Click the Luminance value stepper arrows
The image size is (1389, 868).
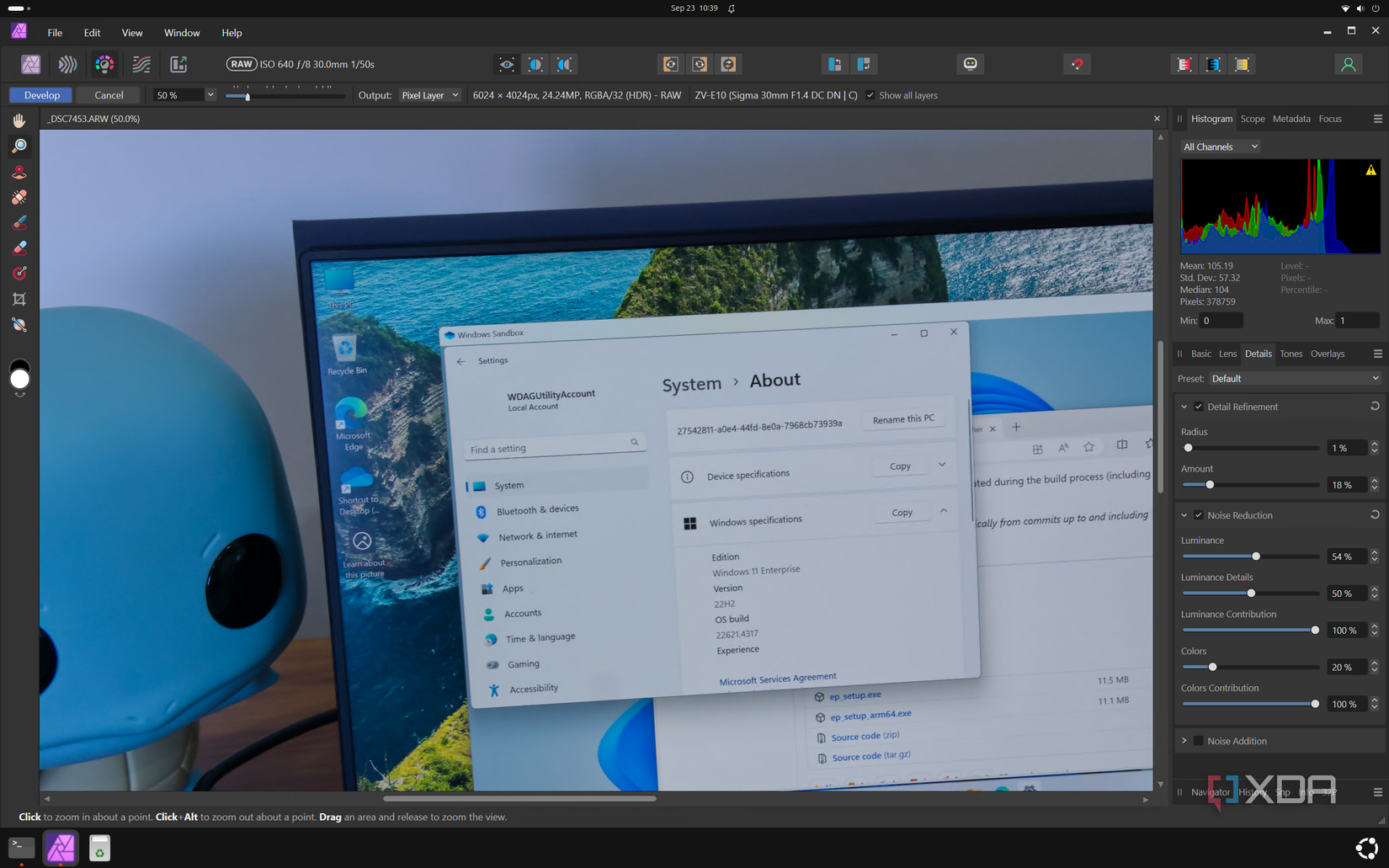pos(1375,556)
